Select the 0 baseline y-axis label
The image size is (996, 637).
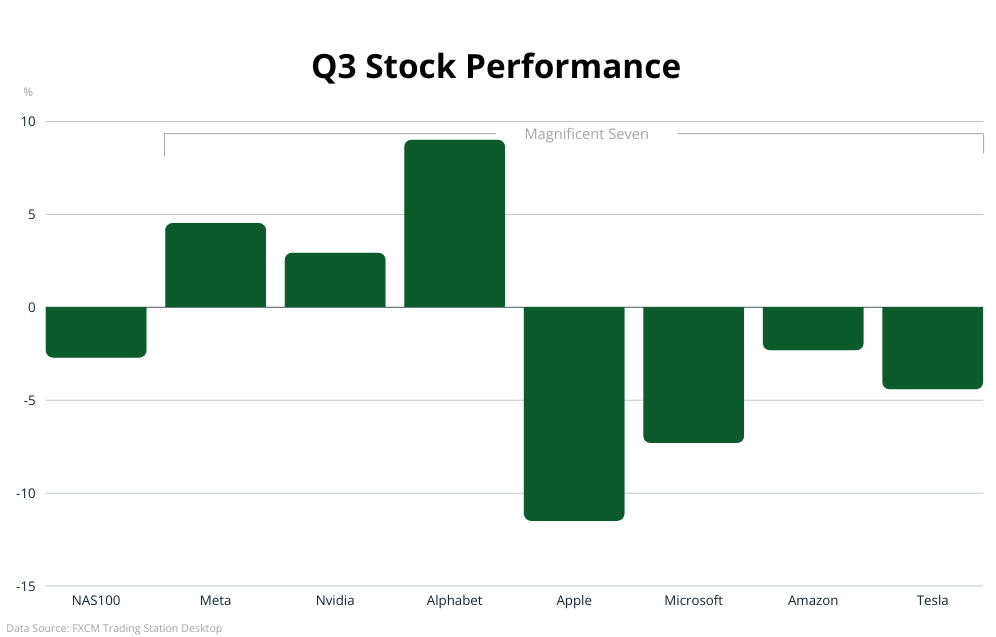(x=31, y=307)
